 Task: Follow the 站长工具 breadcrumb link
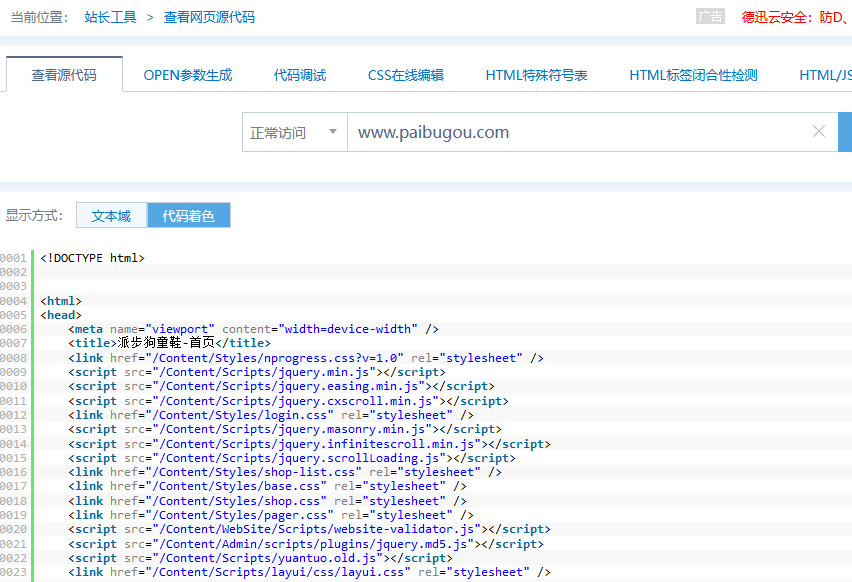point(110,17)
